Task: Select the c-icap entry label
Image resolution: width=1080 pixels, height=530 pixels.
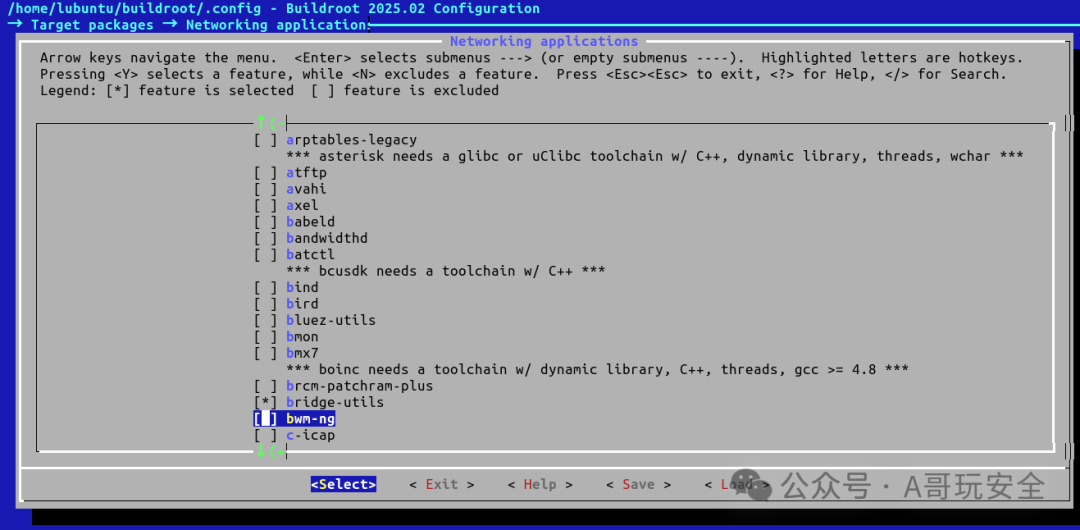Action: click(x=311, y=436)
